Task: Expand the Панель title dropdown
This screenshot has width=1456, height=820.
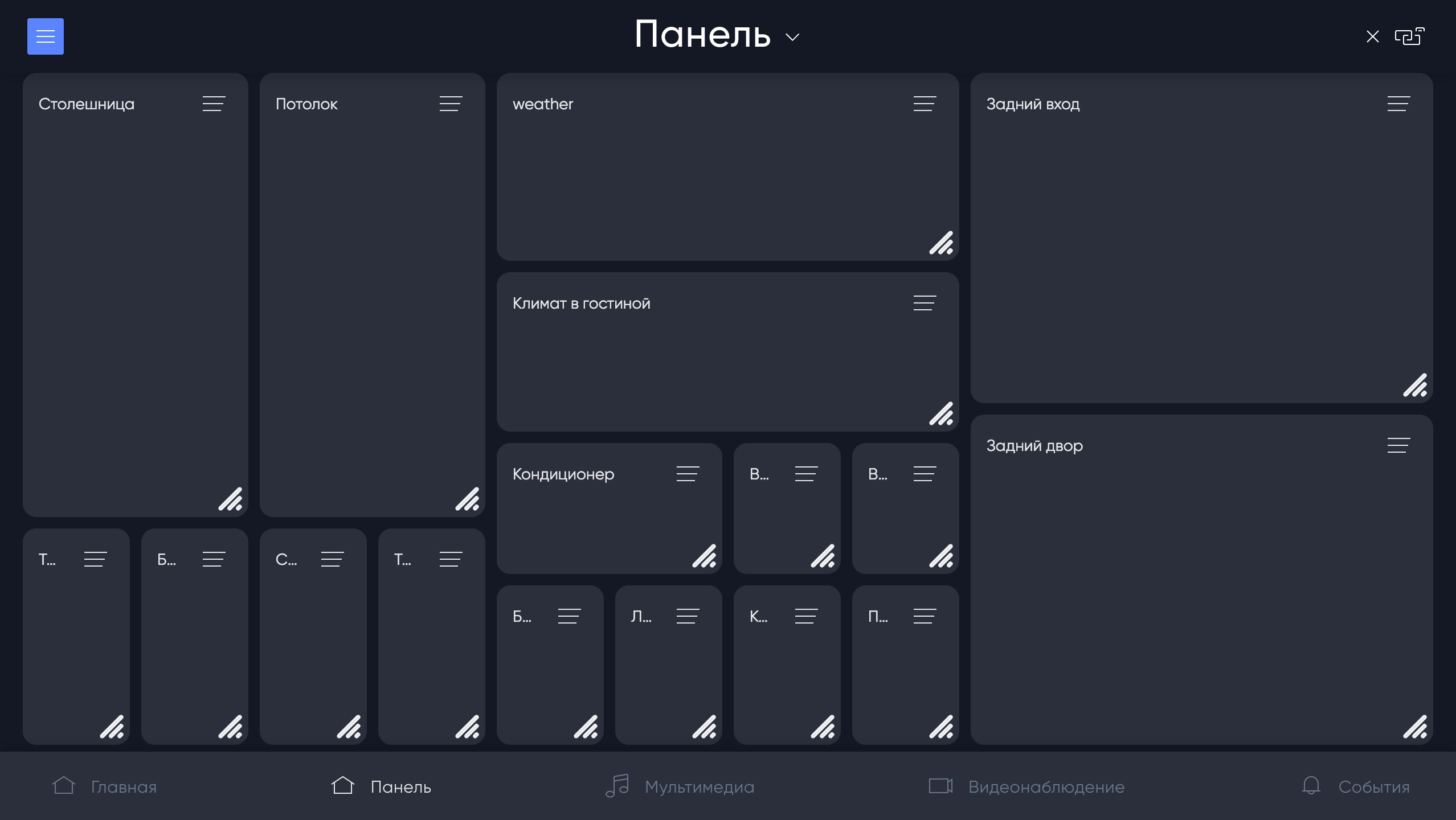Action: point(792,38)
